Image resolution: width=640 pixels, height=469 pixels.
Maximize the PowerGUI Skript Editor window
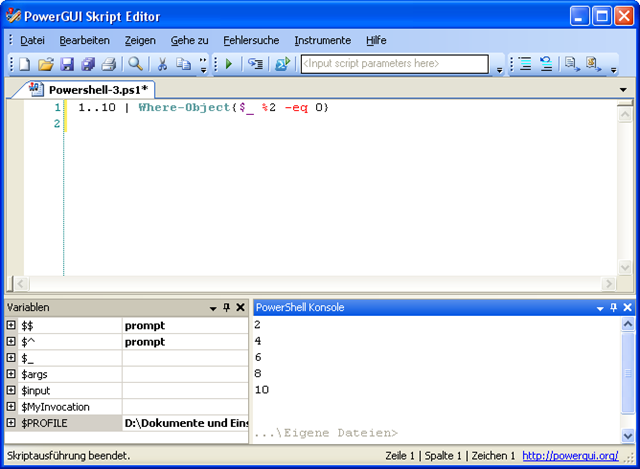(602, 16)
